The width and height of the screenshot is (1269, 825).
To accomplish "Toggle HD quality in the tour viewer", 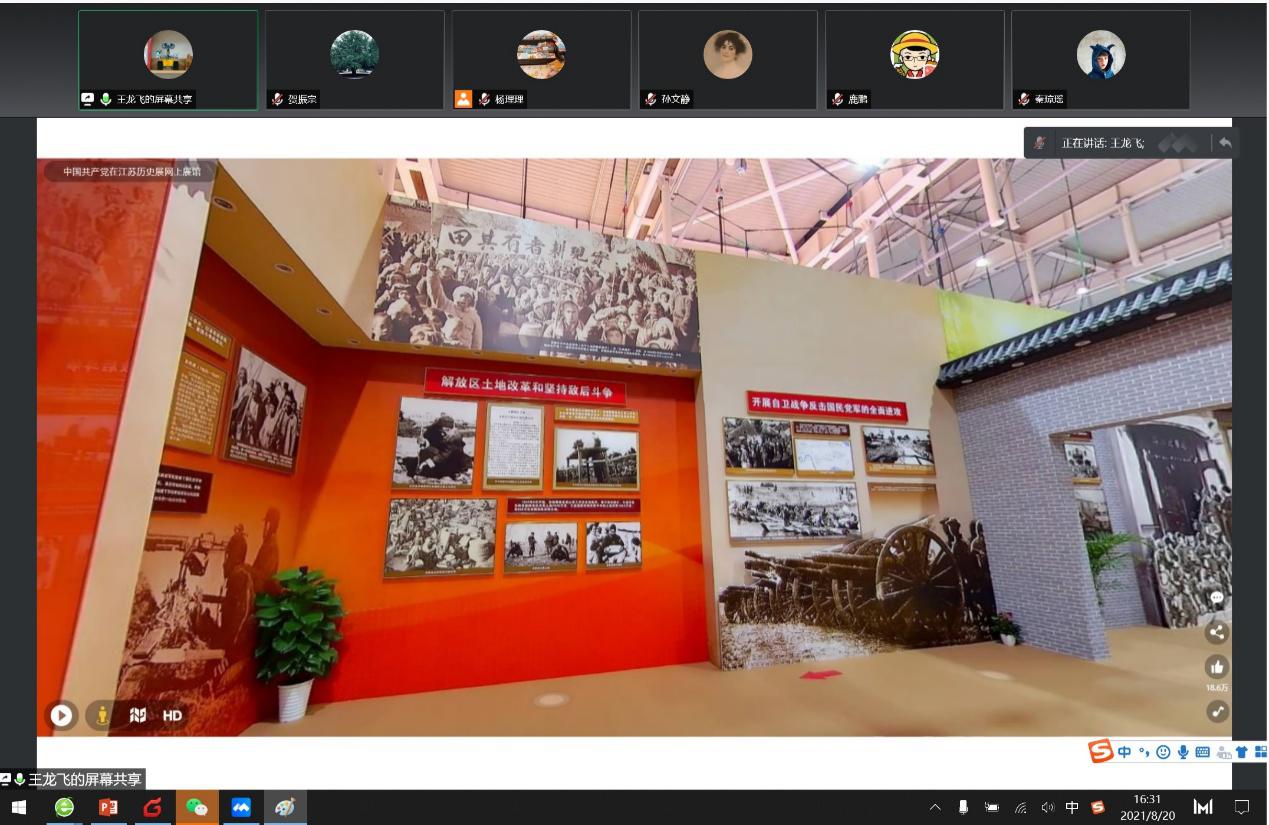I will tap(172, 715).
